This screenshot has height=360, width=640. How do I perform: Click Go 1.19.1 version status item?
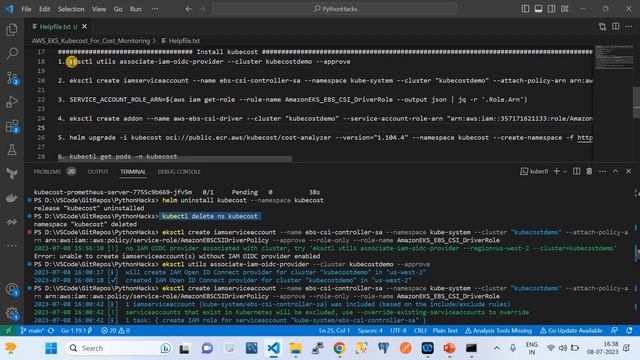(76, 331)
